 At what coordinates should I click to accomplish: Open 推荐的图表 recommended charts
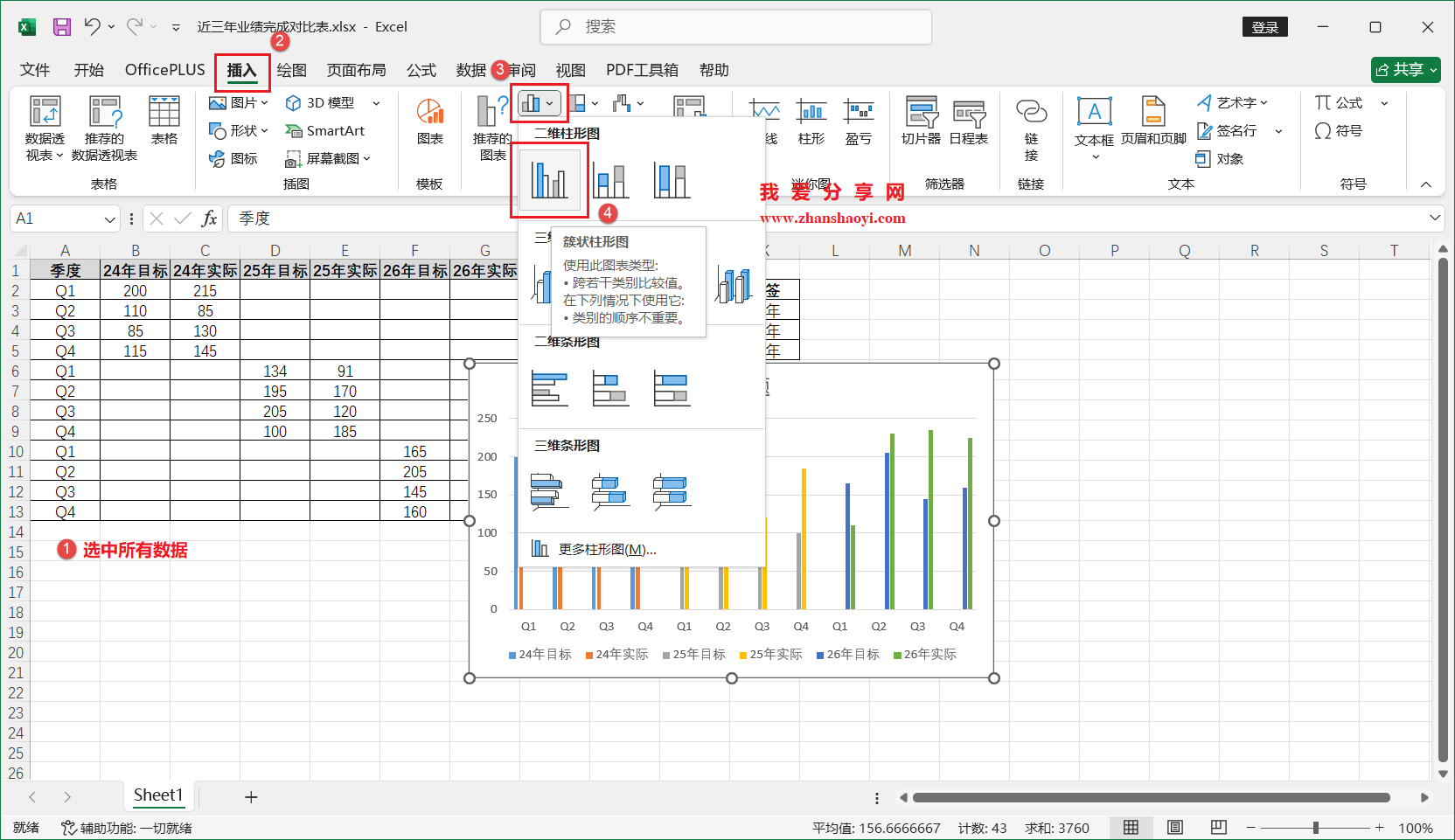(491, 128)
